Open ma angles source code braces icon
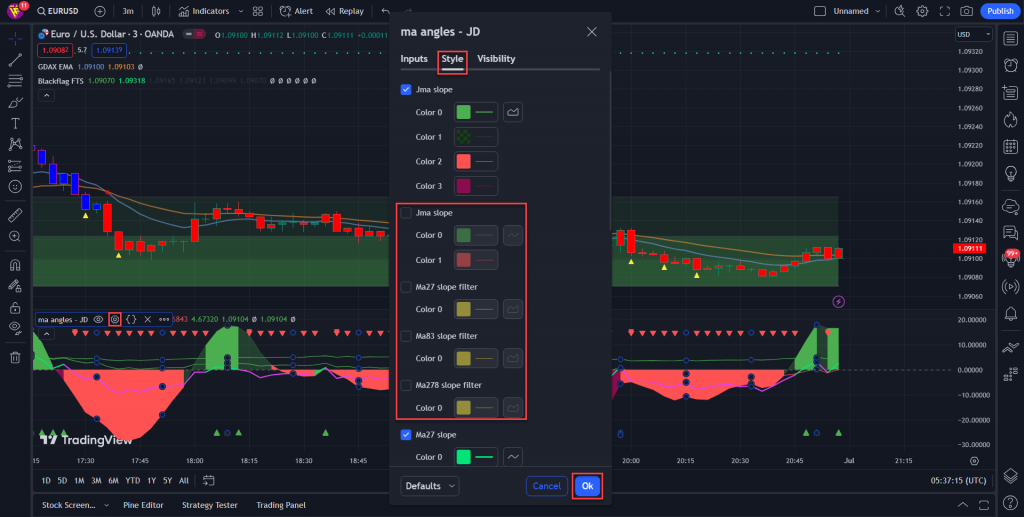 click(131, 319)
